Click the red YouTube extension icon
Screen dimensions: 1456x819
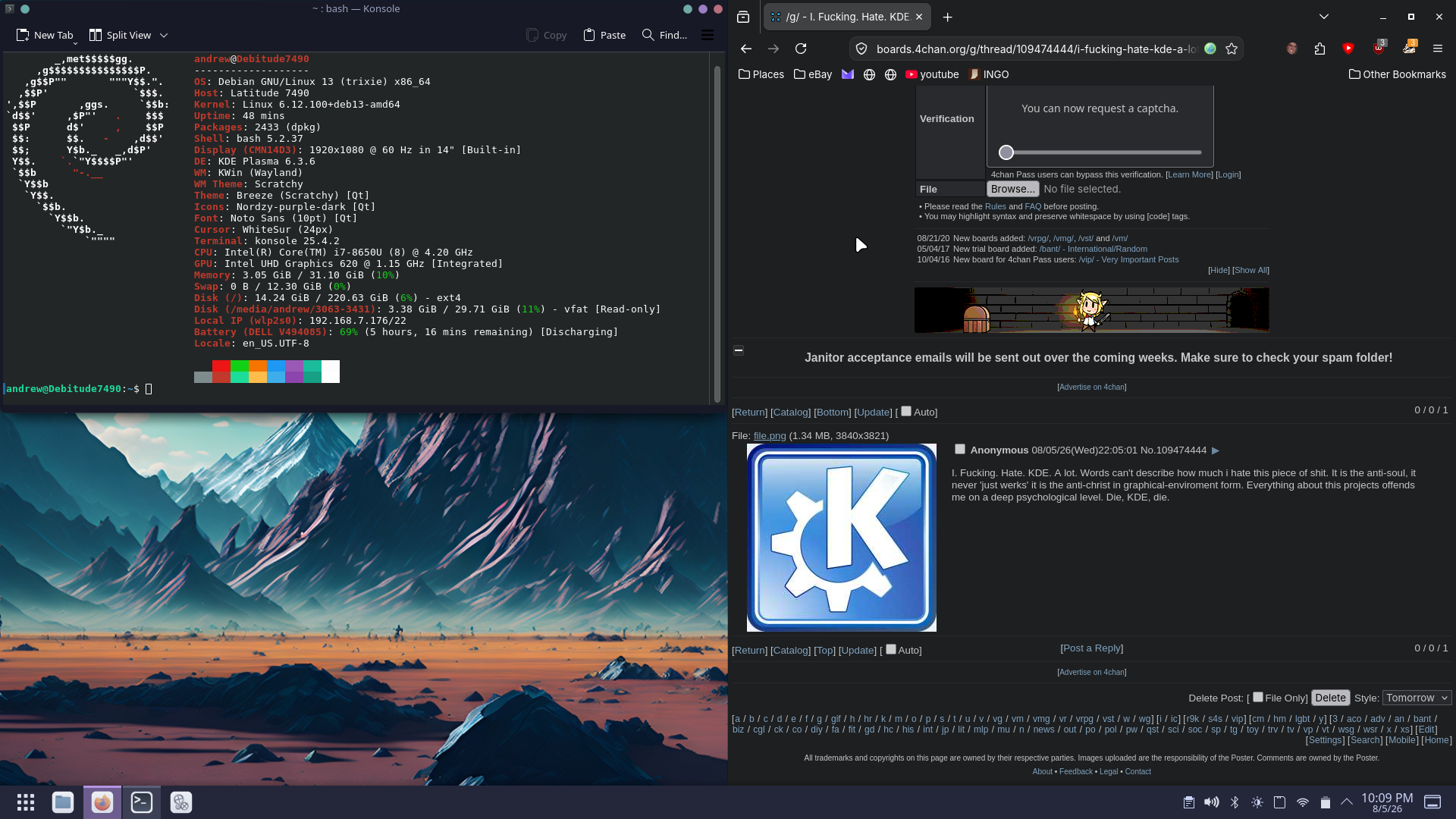pos(1348,49)
